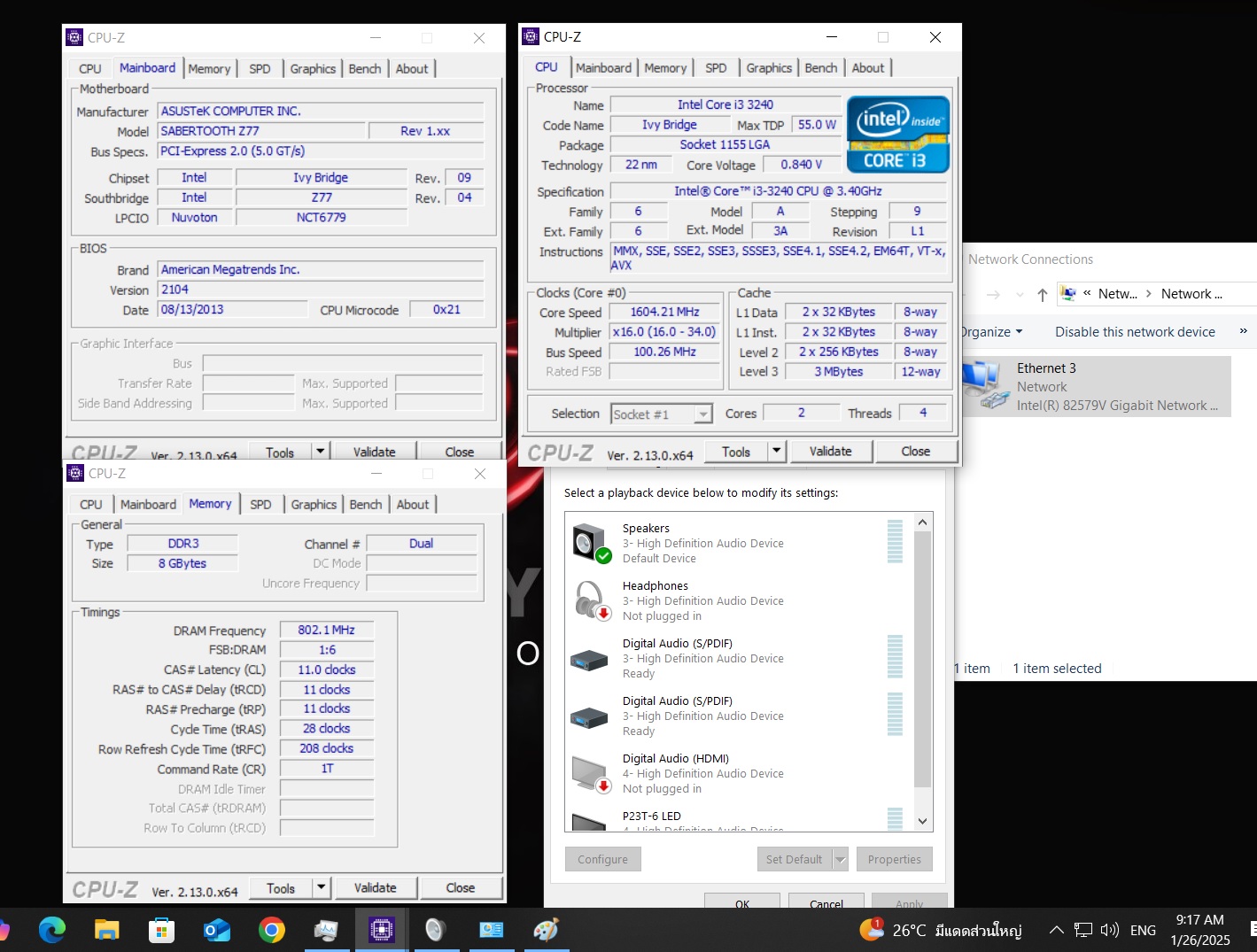This screenshot has height=952, width=1257.
Task: Open the Outlook taskbar icon
Action: (217, 930)
